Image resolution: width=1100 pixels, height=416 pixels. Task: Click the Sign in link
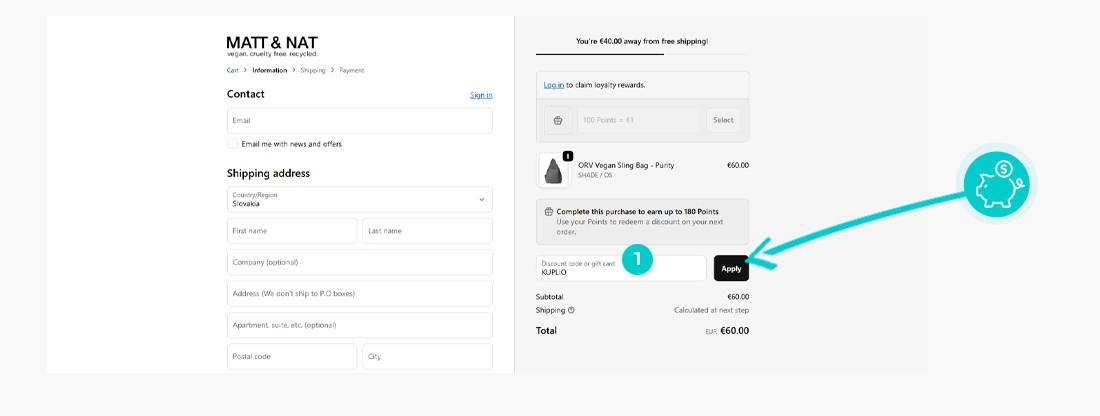point(481,95)
